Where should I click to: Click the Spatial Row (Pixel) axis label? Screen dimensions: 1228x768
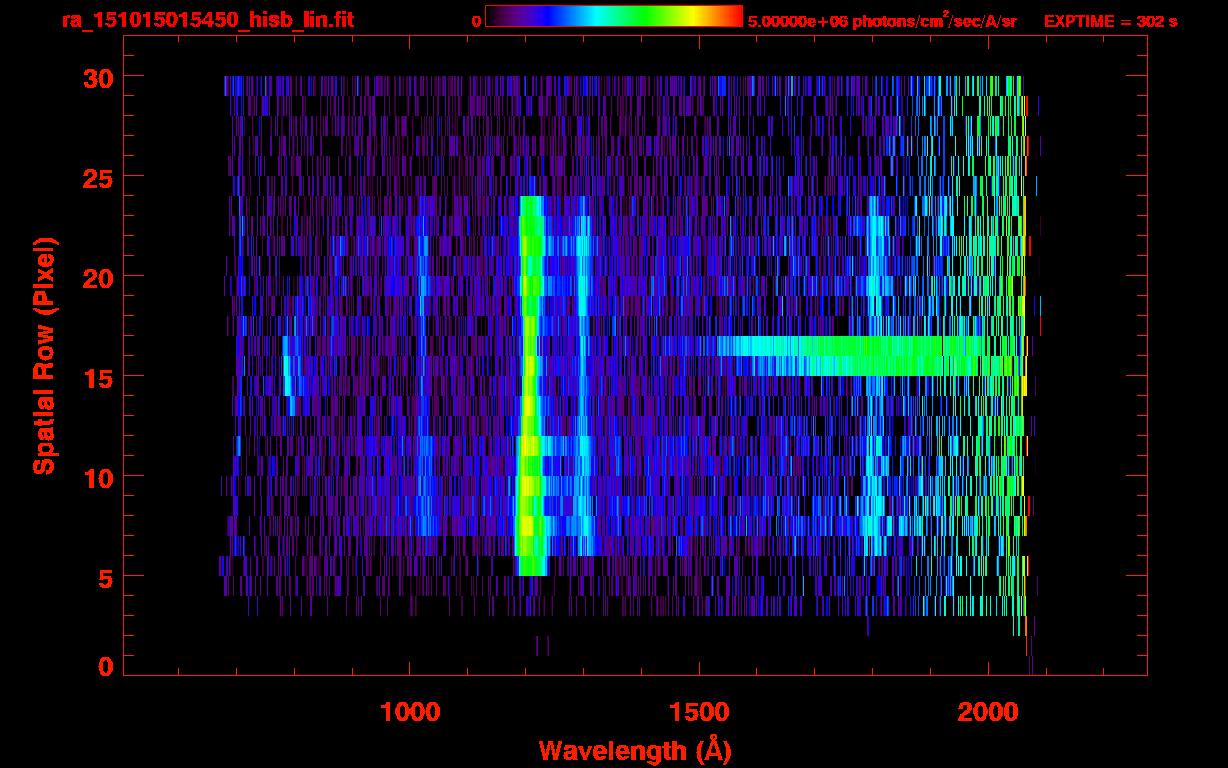[x=43, y=356]
